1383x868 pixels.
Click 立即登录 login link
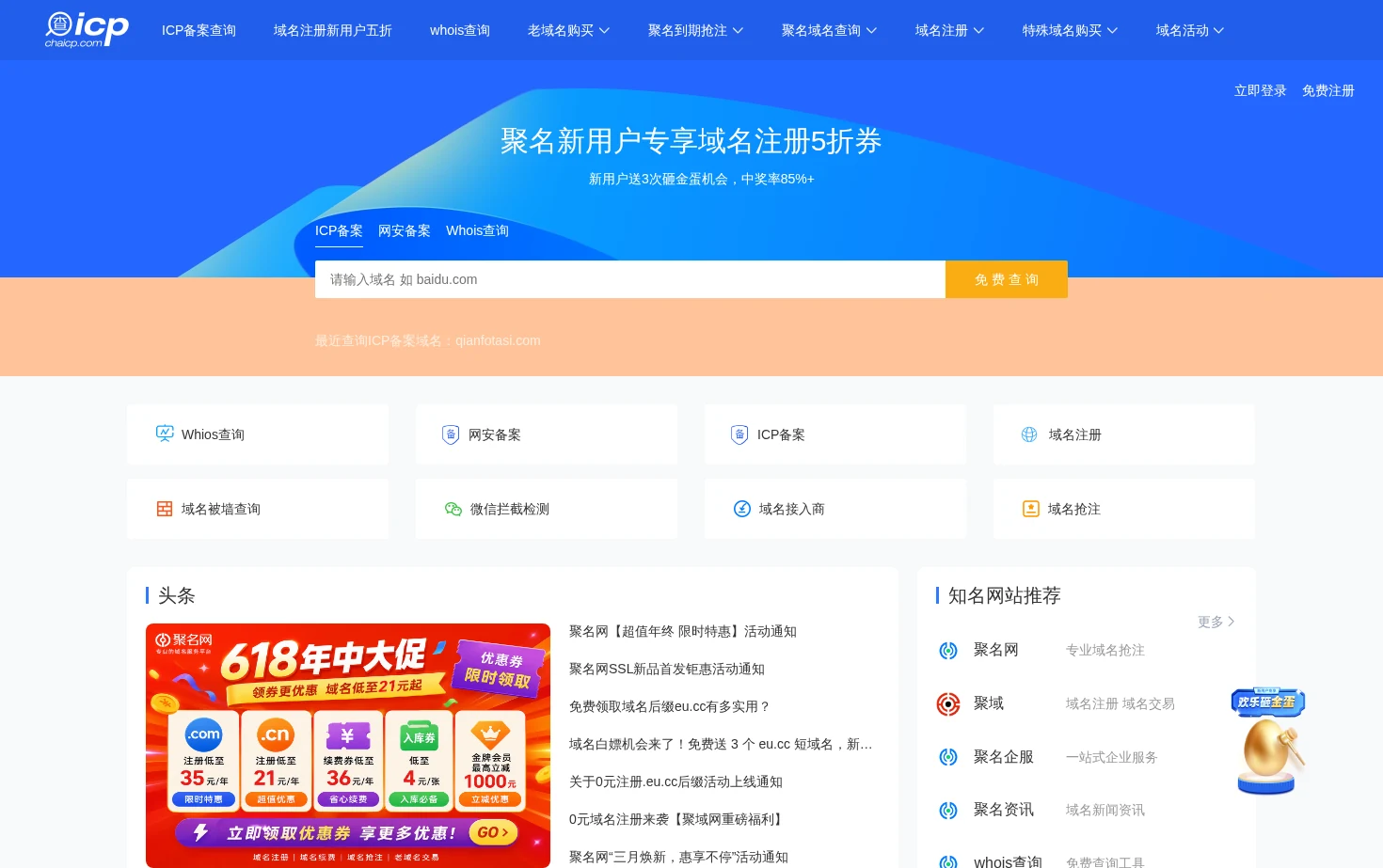click(1261, 90)
